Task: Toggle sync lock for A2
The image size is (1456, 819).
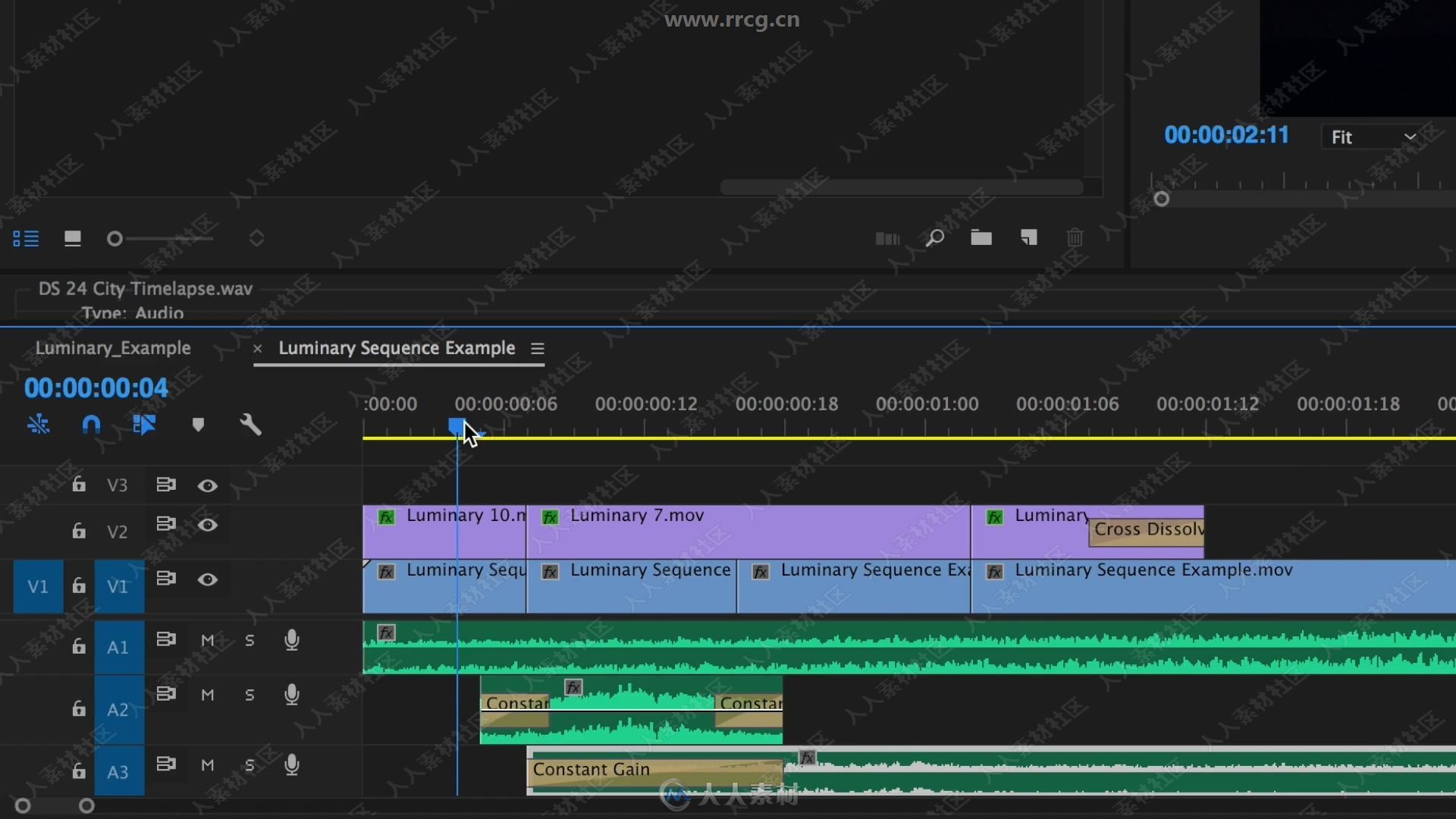Action: point(166,694)
